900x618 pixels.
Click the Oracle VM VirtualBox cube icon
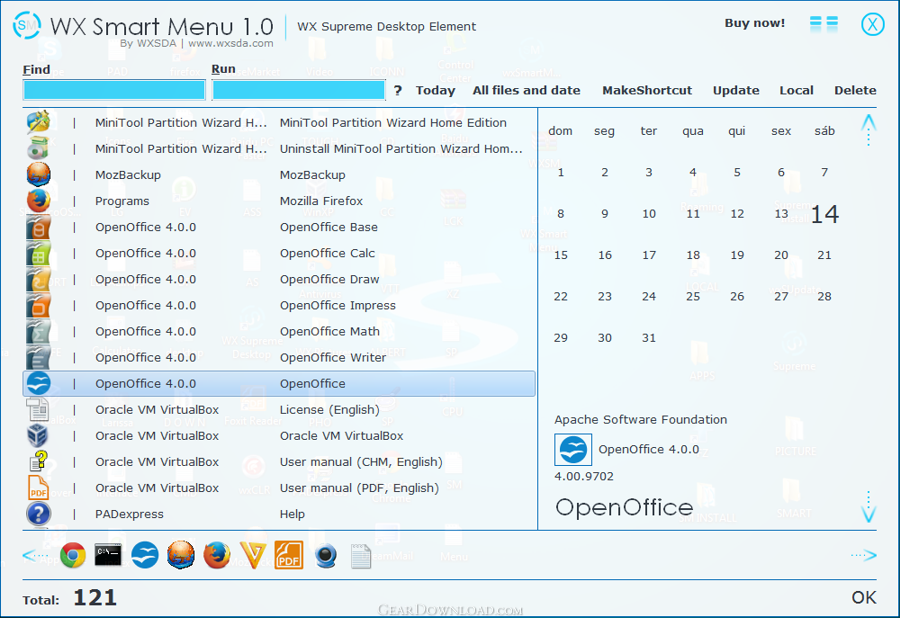click(x=38, y=436)
